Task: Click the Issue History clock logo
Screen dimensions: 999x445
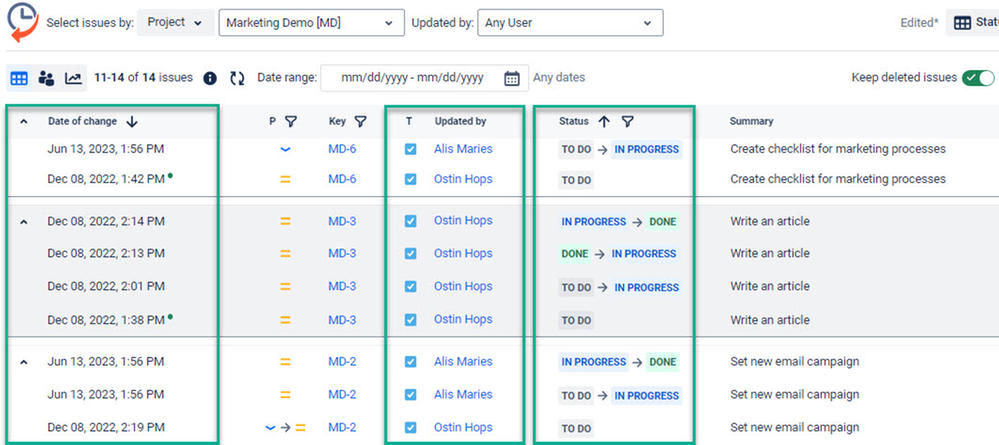Action: pos(24,22)
